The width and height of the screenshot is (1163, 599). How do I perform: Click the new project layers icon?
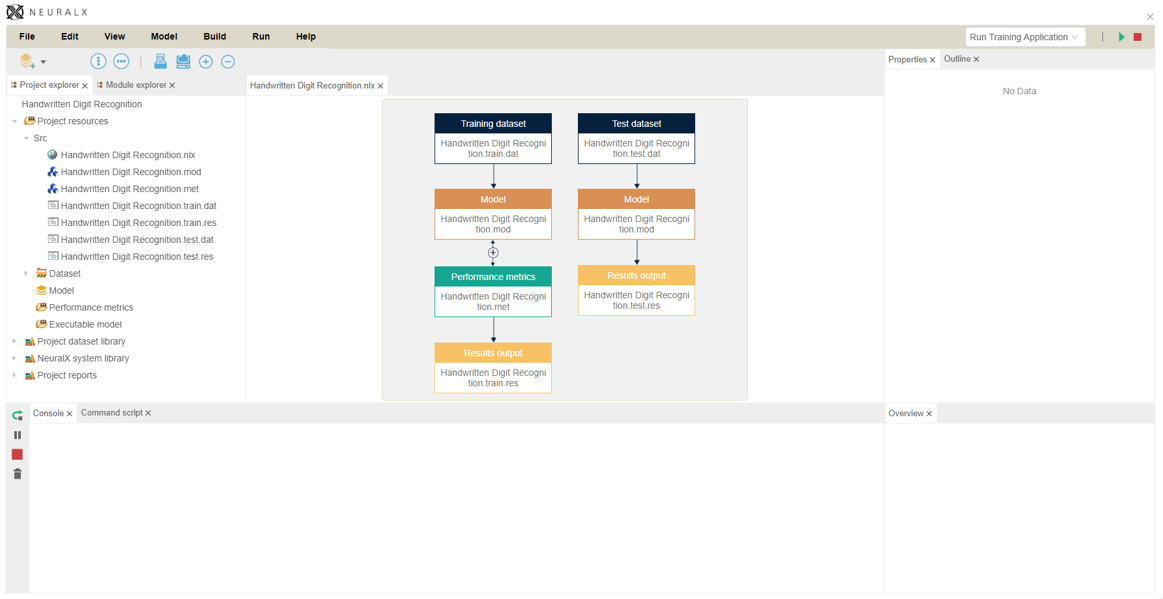(x=27, y=62)
